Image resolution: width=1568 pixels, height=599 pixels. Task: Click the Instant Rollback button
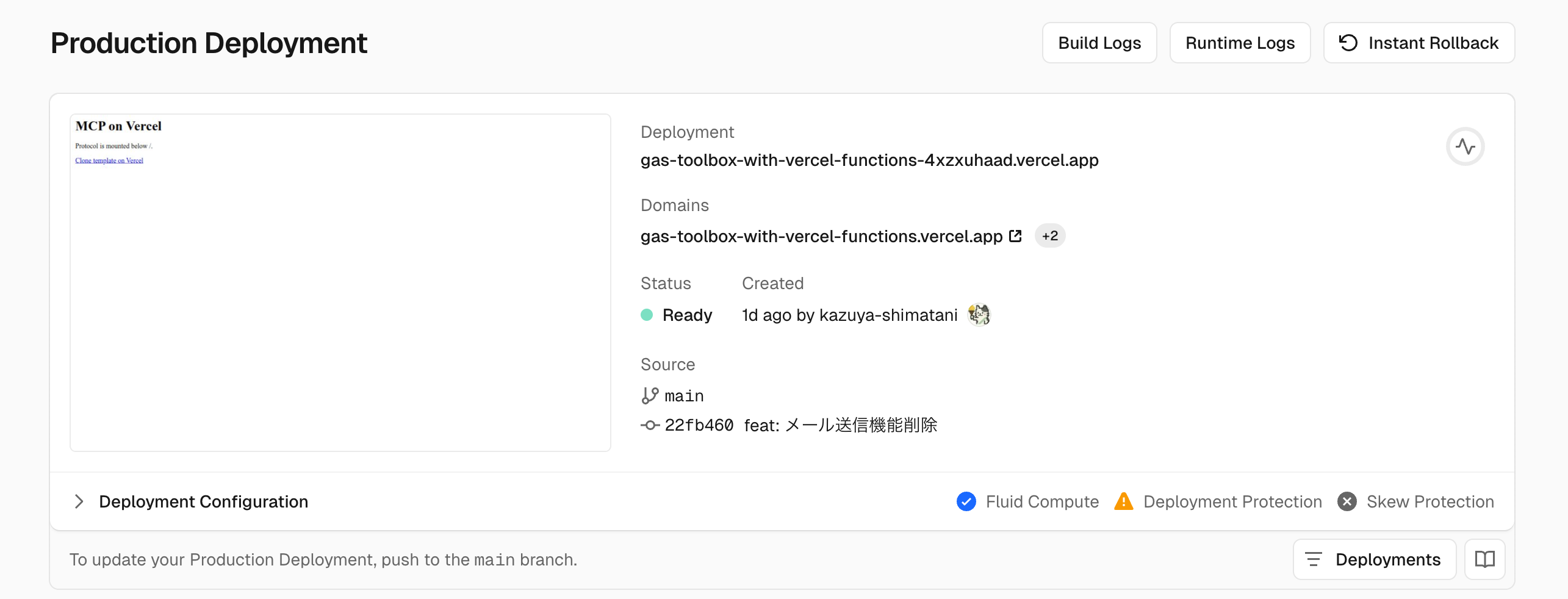1419,43
